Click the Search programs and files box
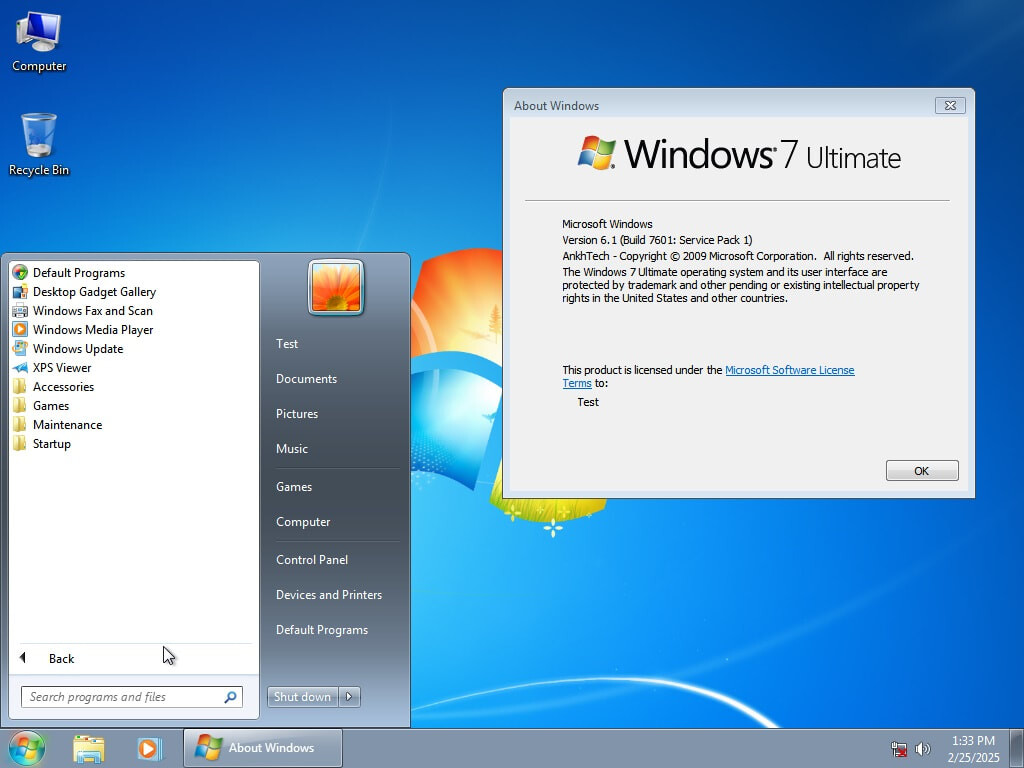Image resolution: width=1024 pixels, height=768 pixels. [132, 697]
